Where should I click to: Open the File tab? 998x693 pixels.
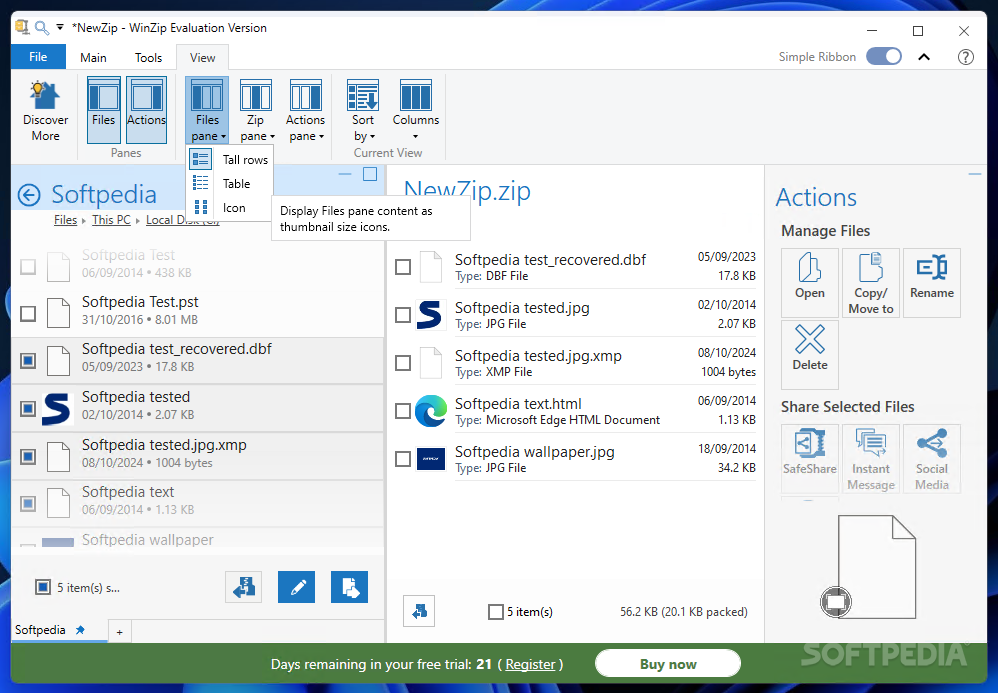coord(38,57)
